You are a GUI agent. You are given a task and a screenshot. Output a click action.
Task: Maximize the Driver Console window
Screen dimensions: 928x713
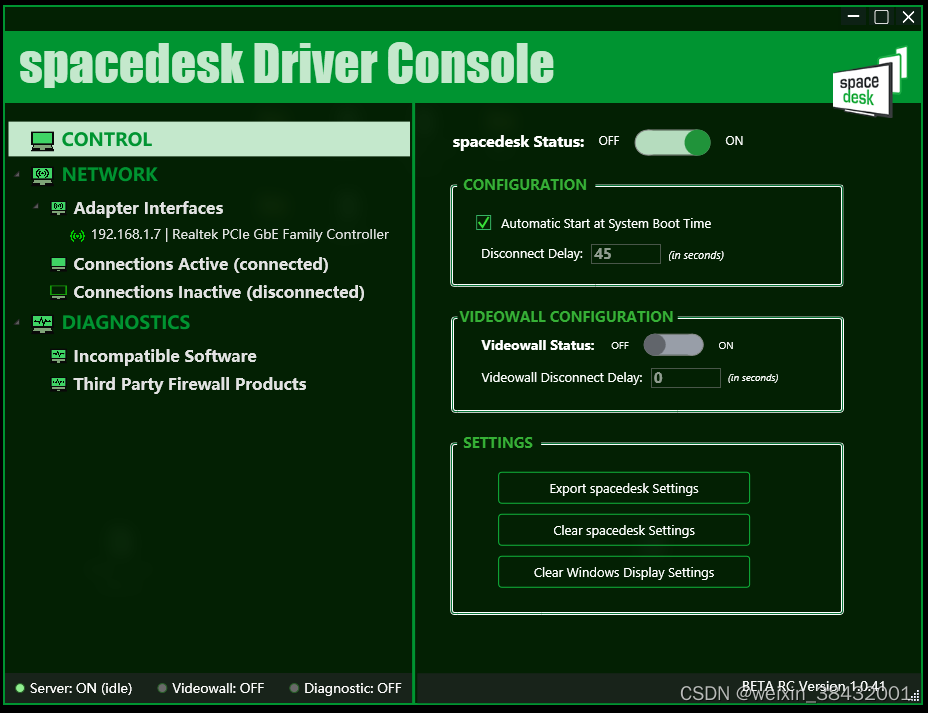tap(881, 17)
